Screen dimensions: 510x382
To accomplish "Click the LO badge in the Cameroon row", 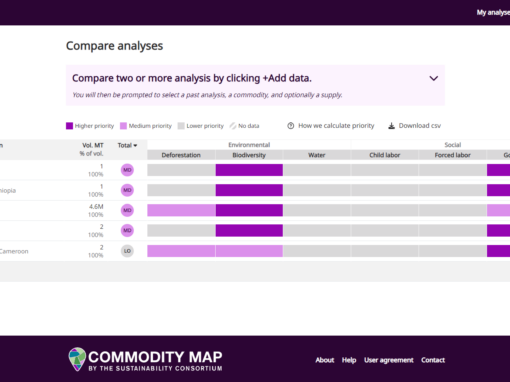I will (x=127, y=251).
